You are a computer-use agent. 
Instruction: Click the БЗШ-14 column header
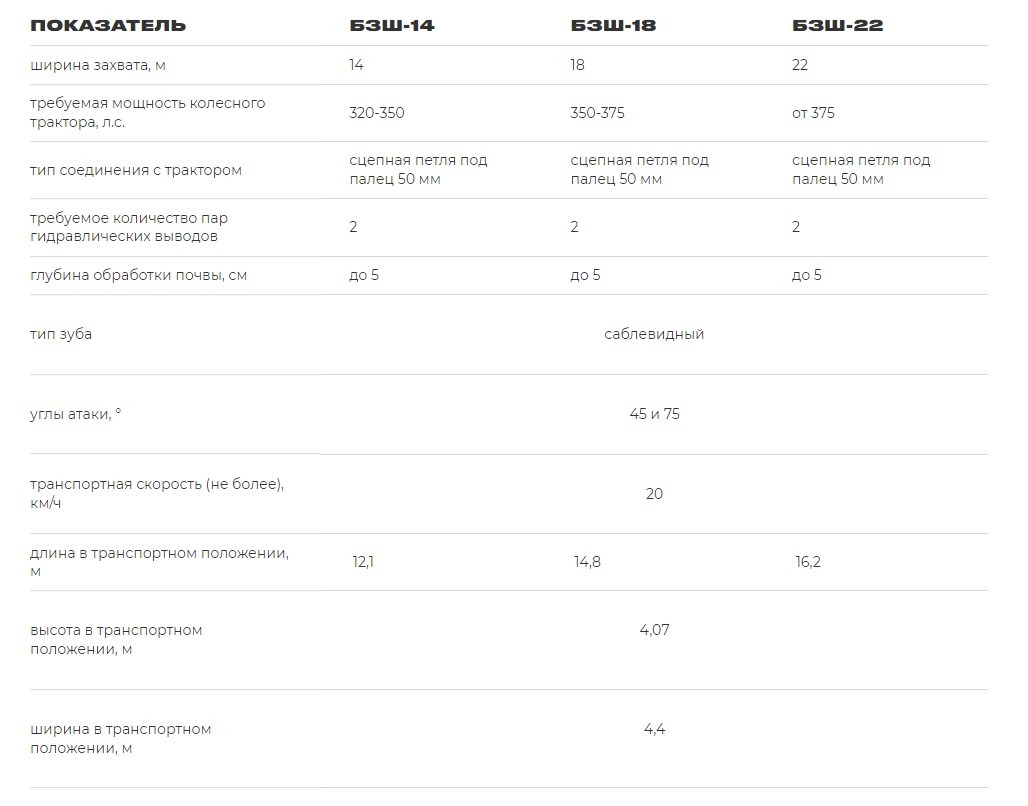392,25
